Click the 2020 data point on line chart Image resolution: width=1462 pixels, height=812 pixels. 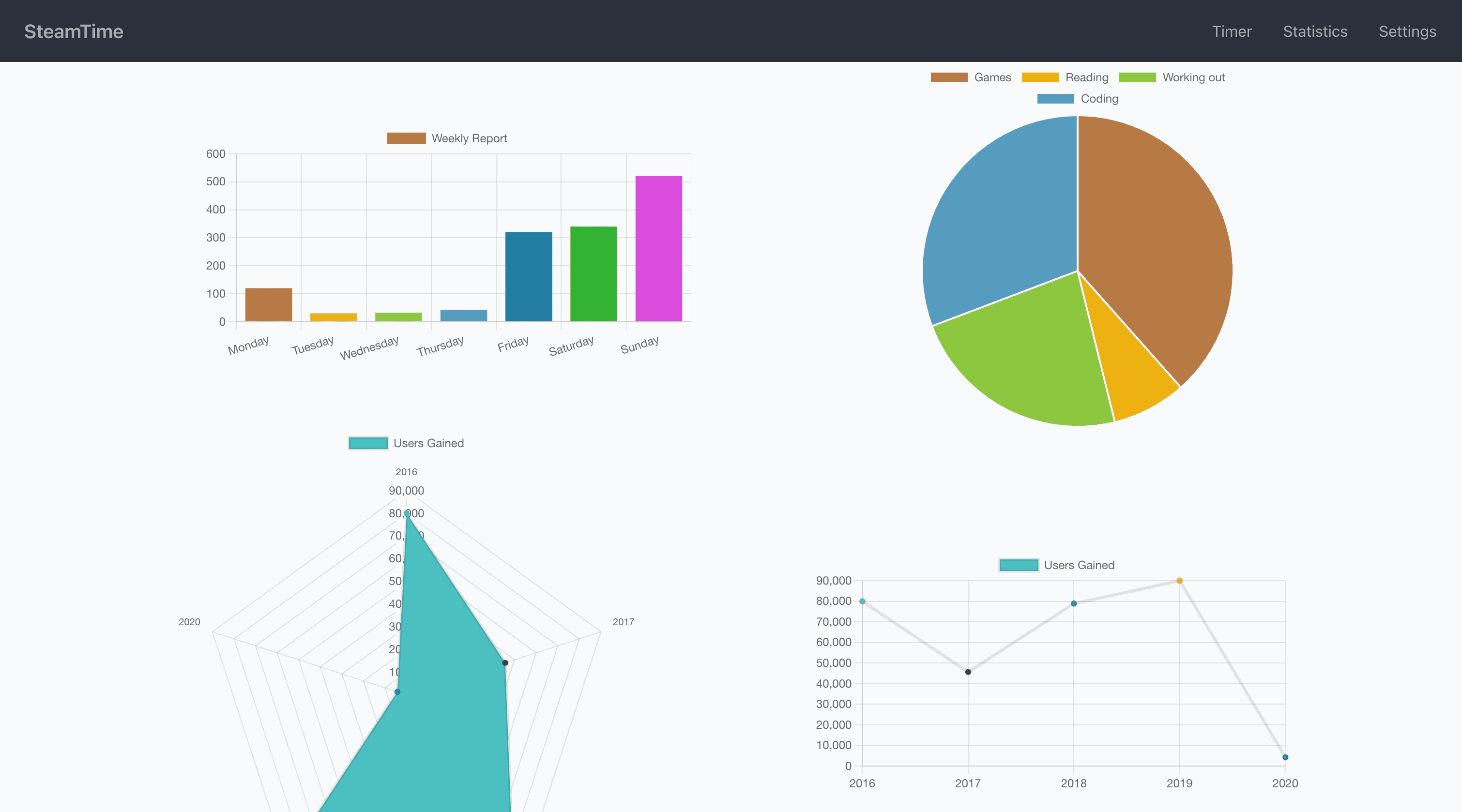(x=1285, y=757)
